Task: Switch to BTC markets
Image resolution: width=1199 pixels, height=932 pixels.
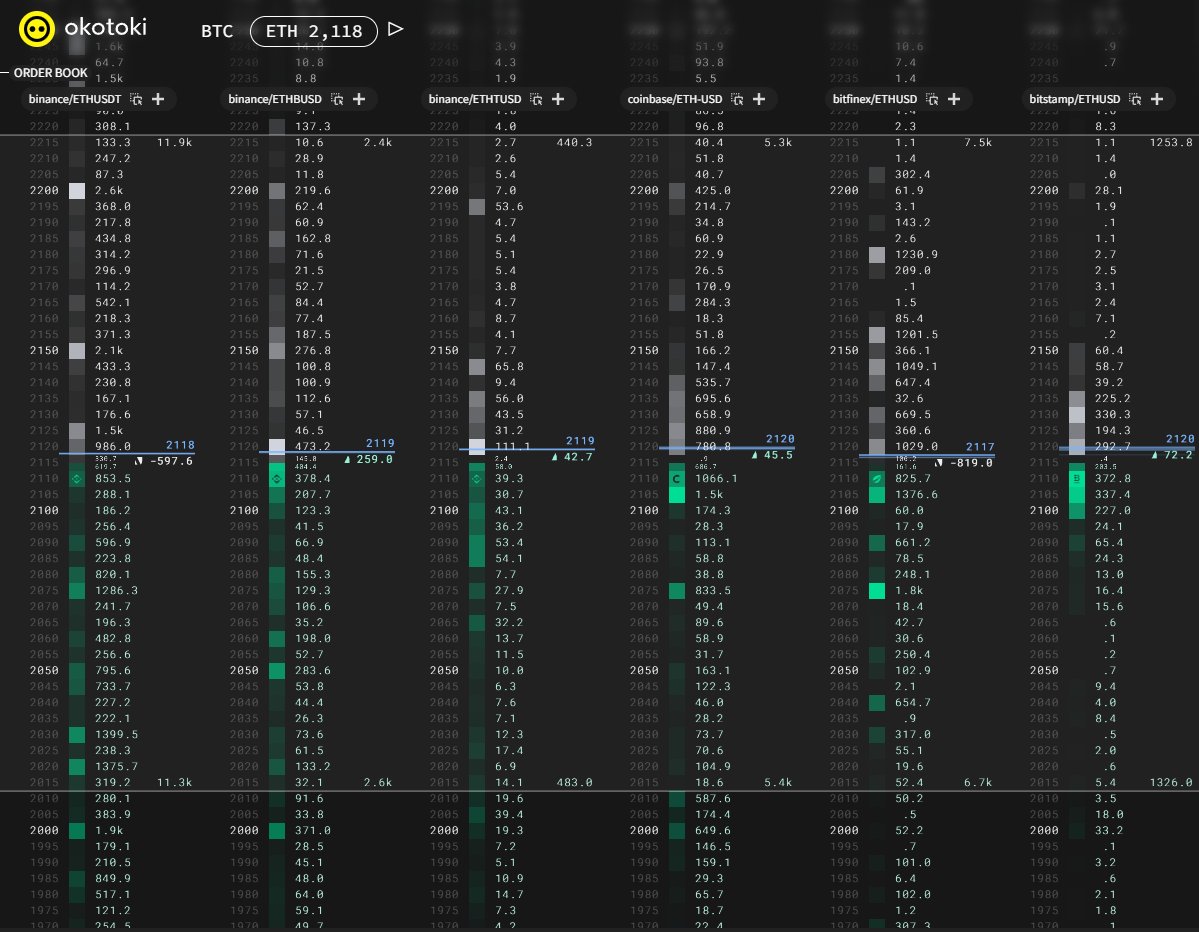Action: click(x=217, y=31)
